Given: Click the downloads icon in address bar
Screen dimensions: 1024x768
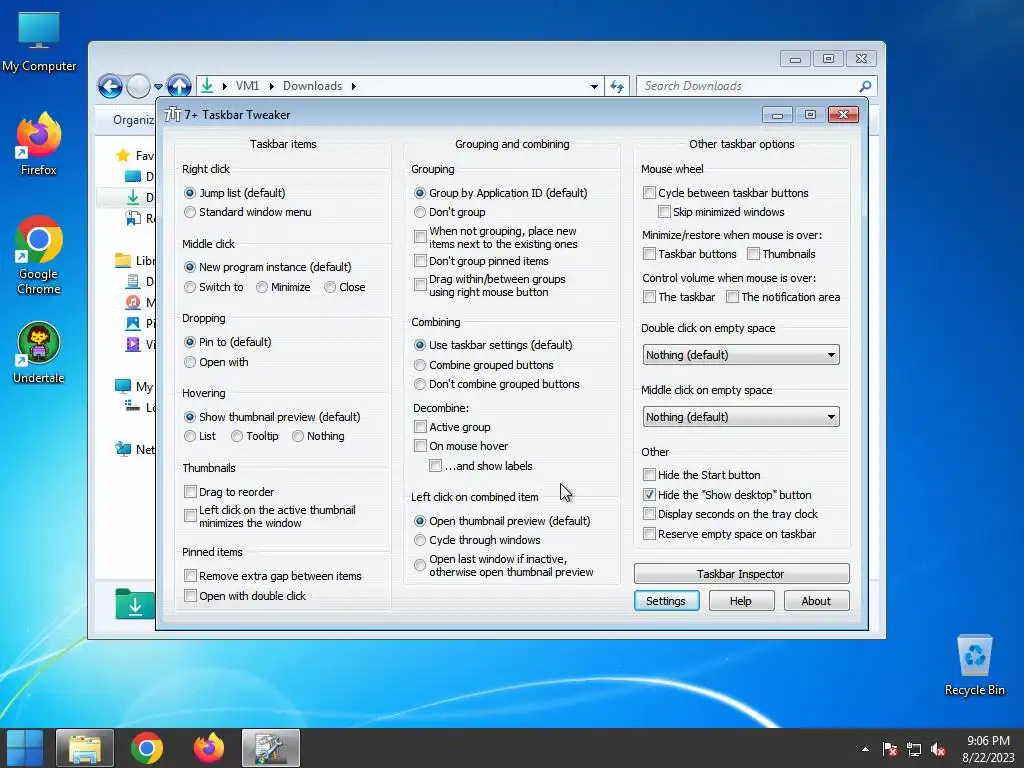Looking at the screenshot, I should pyautogui.click(x=207, y=86).
